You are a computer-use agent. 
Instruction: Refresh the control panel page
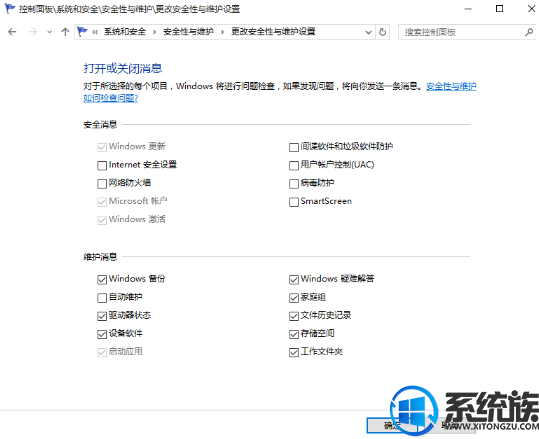click(x=382, y=32)
